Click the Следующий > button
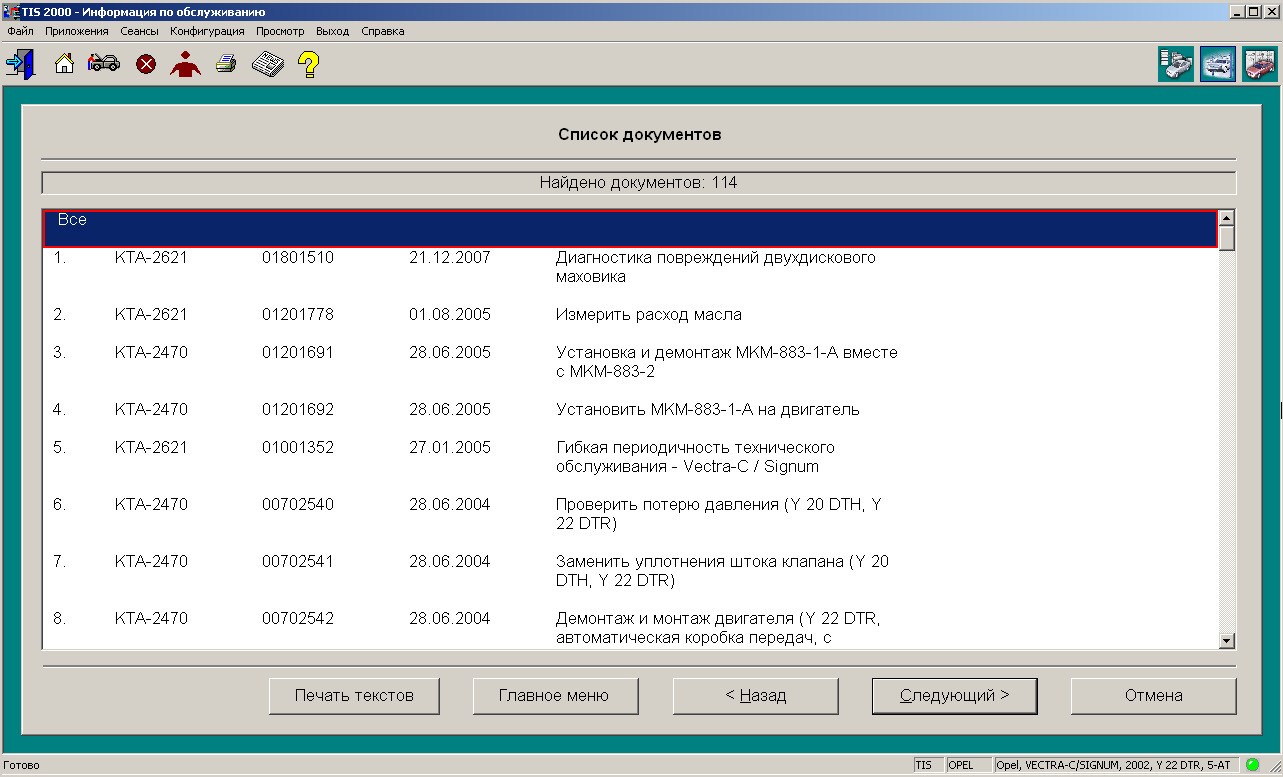The image size is (1283, 777). 955,696
